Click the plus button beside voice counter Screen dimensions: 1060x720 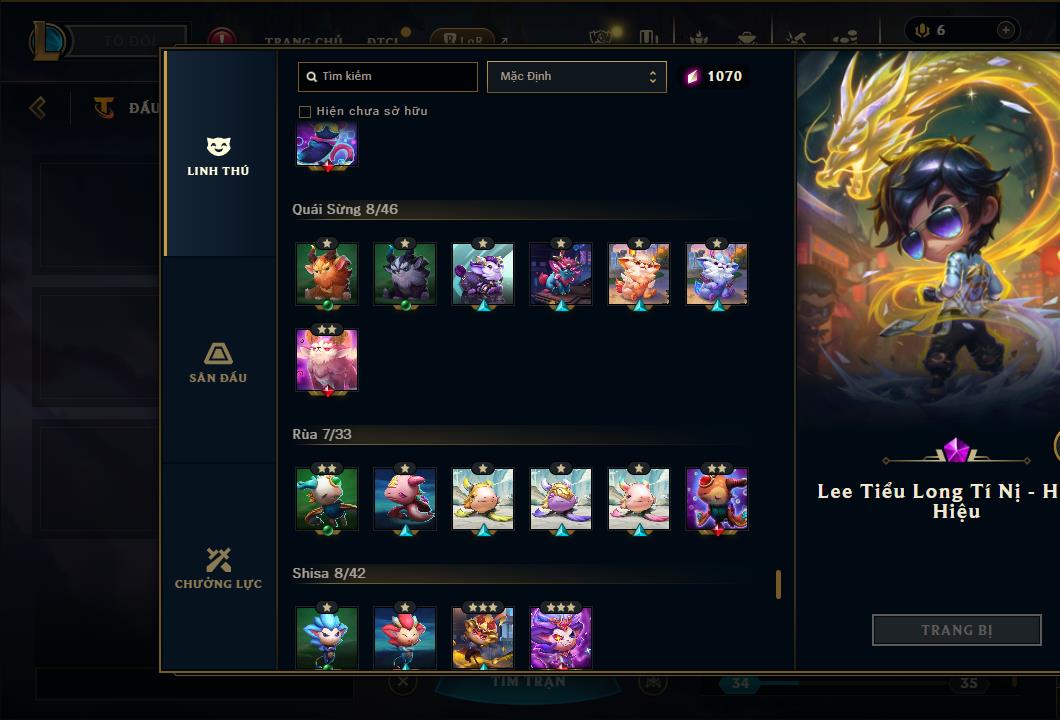tap(1005, 30)
